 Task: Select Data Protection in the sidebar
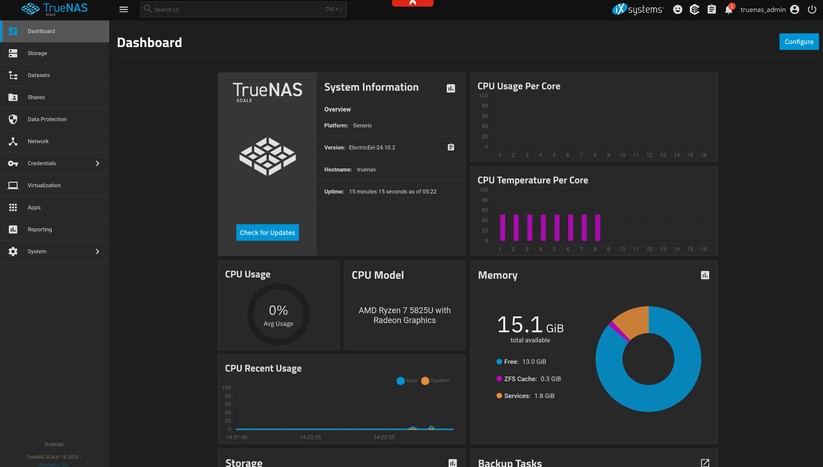[46, 119]
